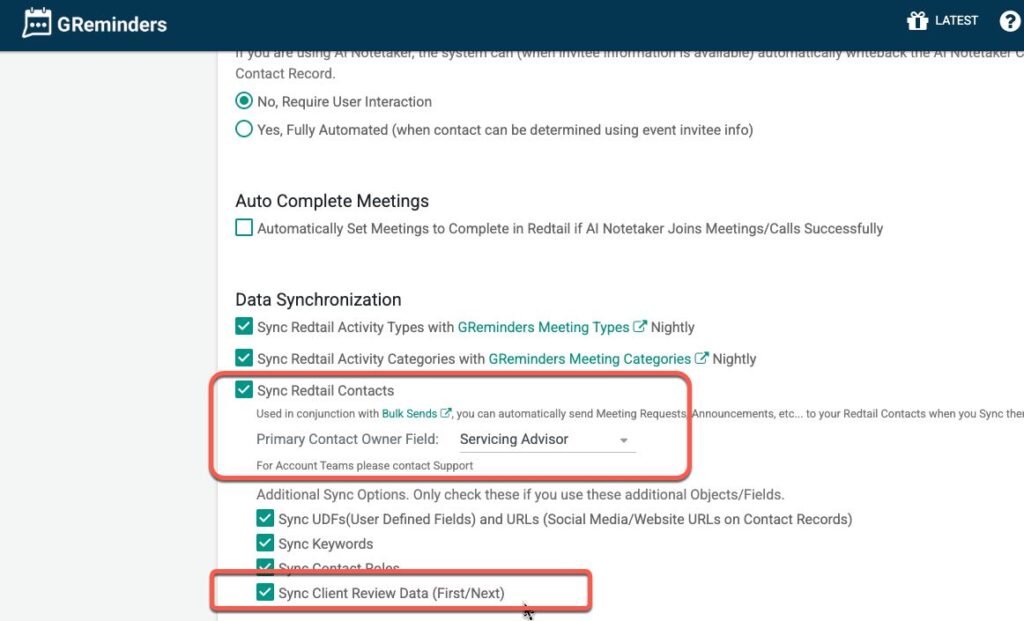1024x621 pixels.
Task: Click external link icon after Meeting Categories
Action: (x=702, y=358)
